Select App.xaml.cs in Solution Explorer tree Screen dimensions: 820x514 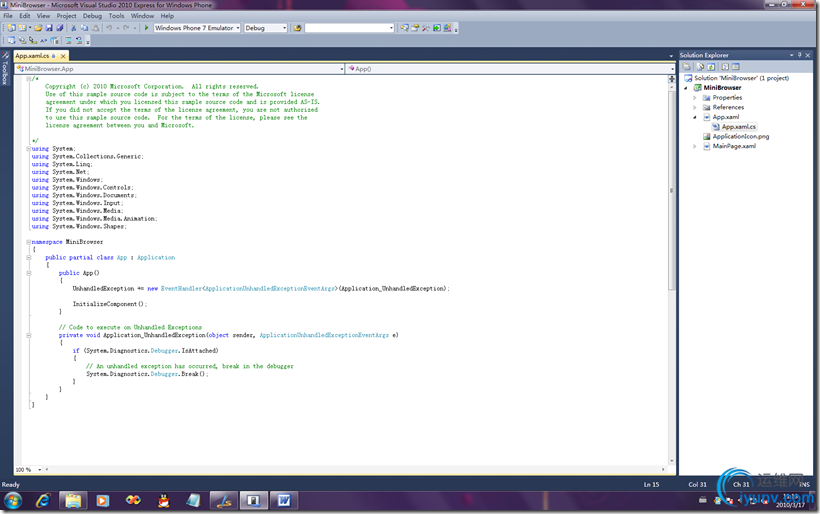pos(738,127)
